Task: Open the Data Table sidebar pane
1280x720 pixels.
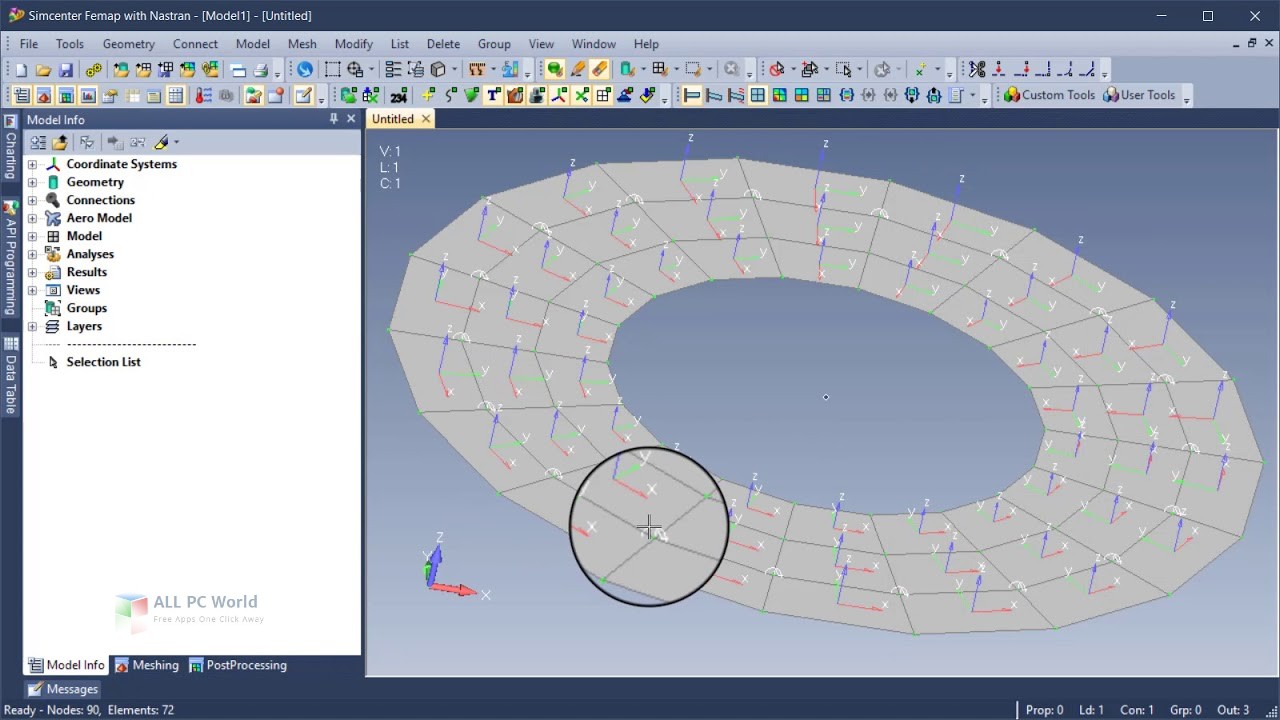Action: tap(11, 376)
